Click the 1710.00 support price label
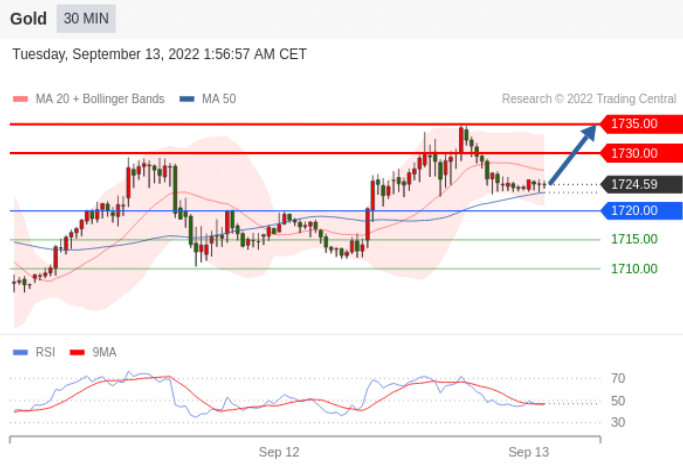Image resolution: width=683 pixels, height=469 pixels. [634, 269]
